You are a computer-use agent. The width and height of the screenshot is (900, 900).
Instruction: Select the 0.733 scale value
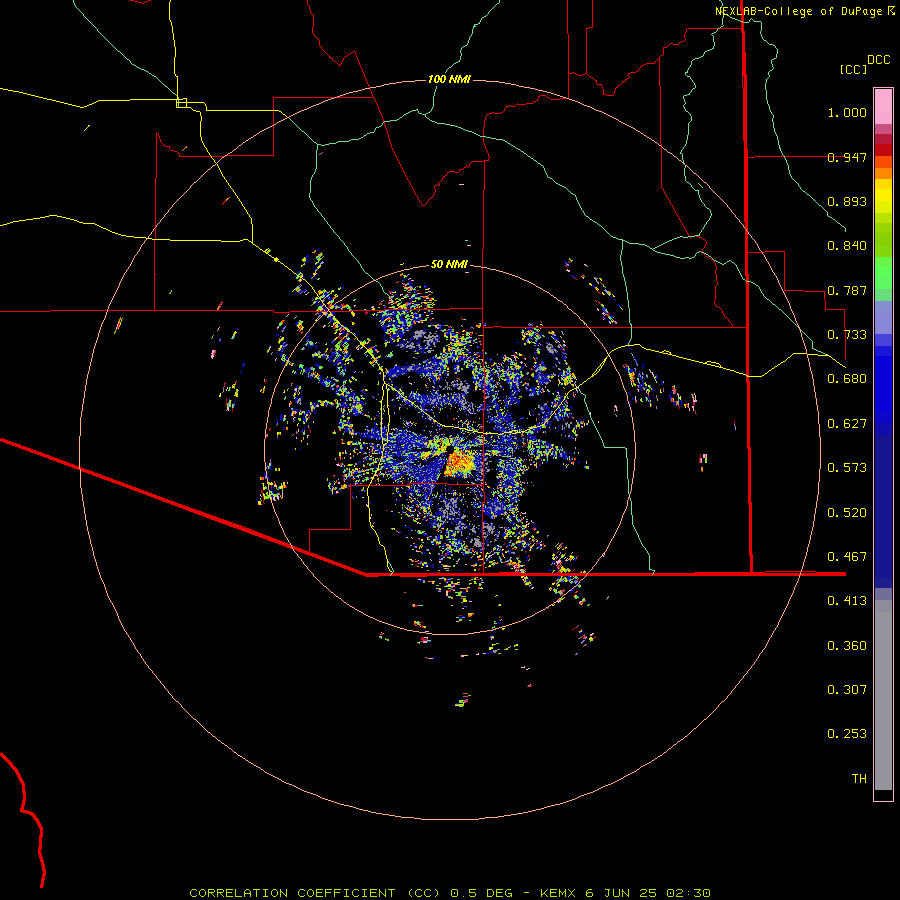847,335
